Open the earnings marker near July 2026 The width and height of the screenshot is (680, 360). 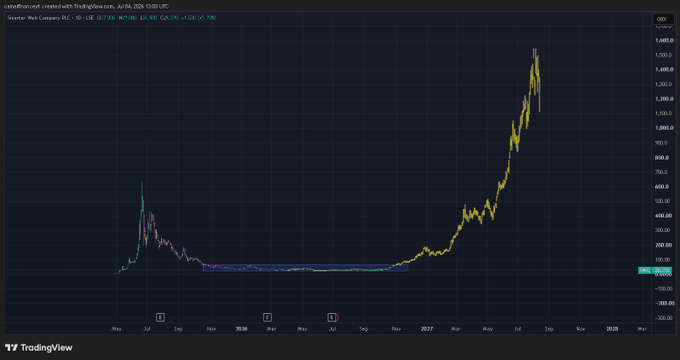pos(332,317)
